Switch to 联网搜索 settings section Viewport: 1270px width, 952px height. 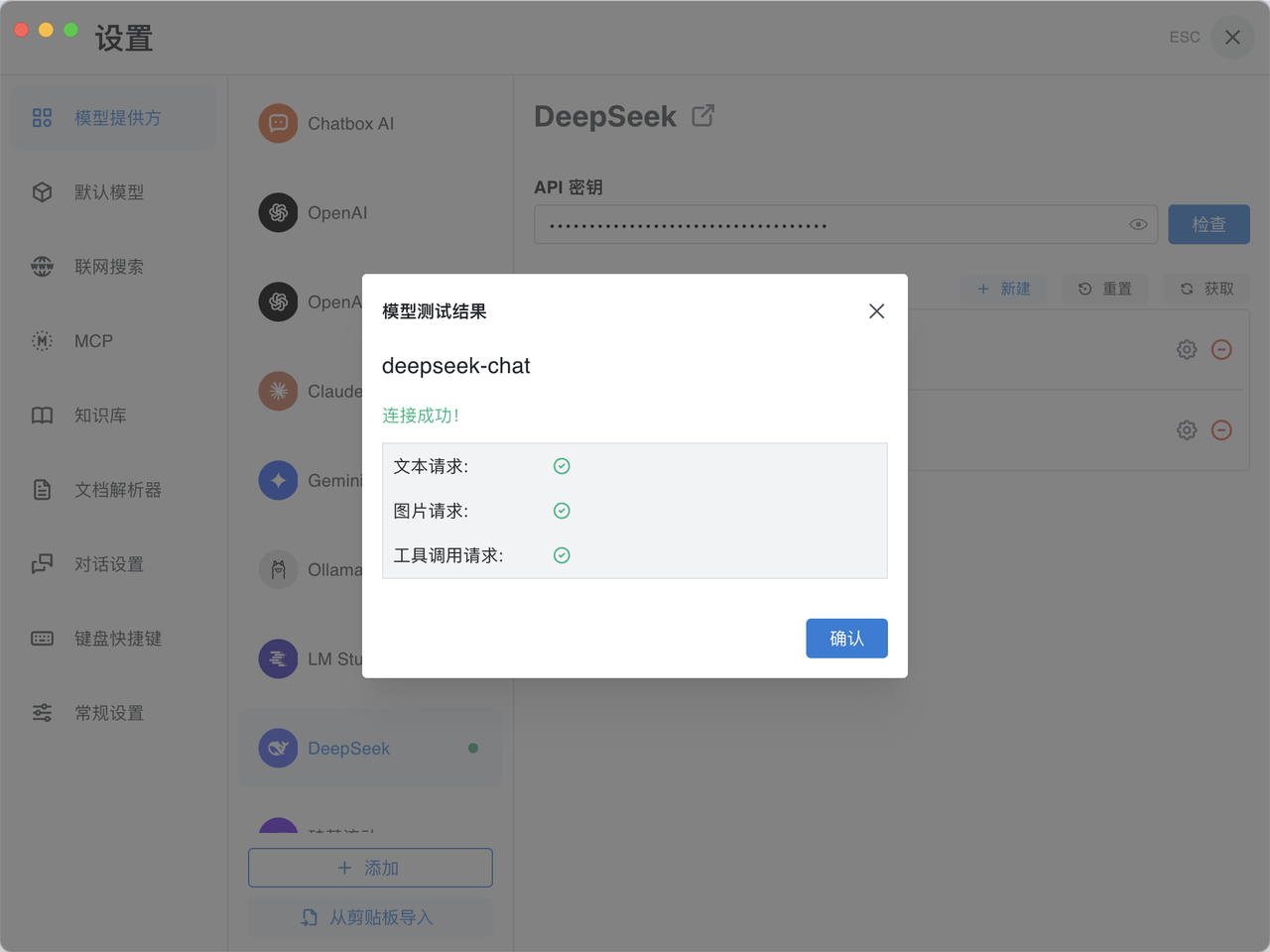coord(109,267)
